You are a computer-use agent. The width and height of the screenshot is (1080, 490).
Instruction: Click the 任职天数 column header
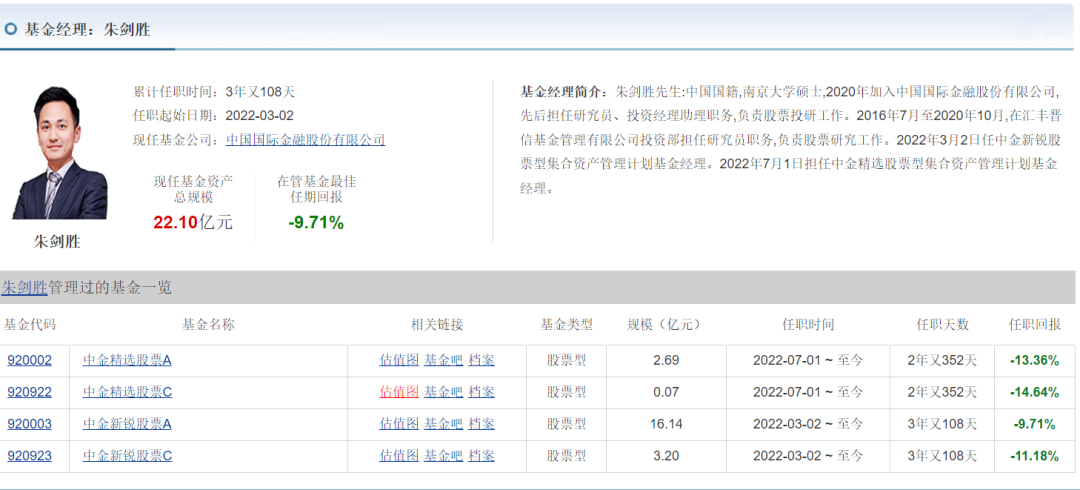pos(942,324)
